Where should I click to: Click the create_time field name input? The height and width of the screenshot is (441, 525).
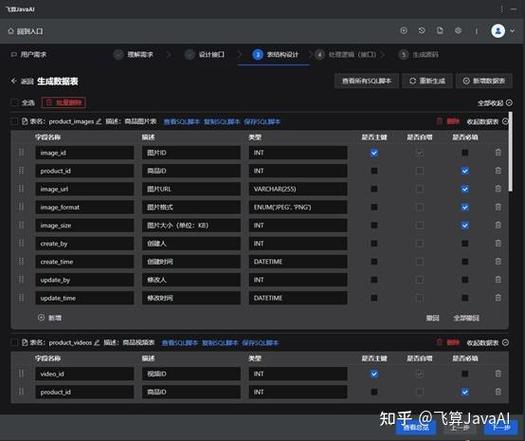(x=84, y=262)
